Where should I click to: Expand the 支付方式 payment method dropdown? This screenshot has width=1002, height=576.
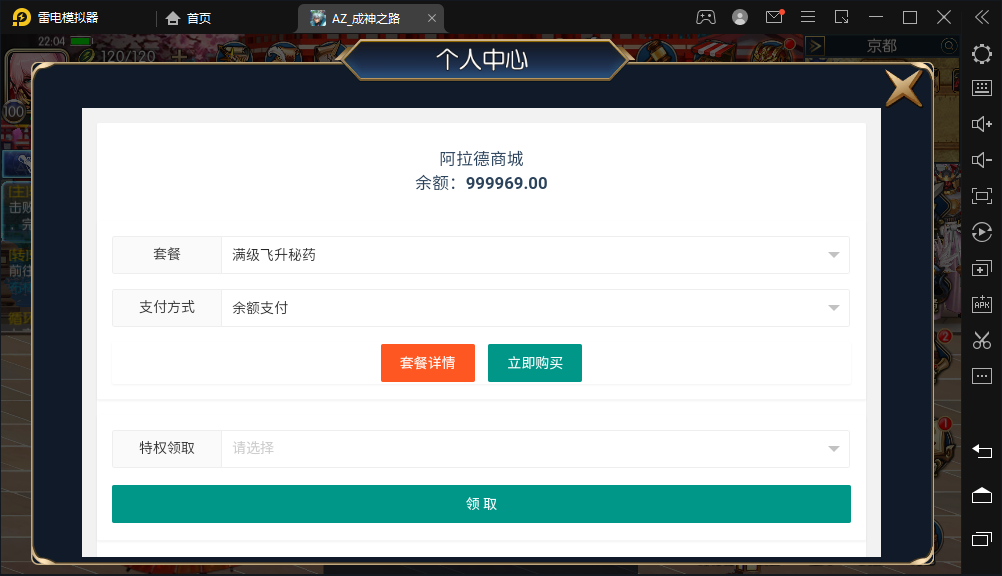(535, 308)
